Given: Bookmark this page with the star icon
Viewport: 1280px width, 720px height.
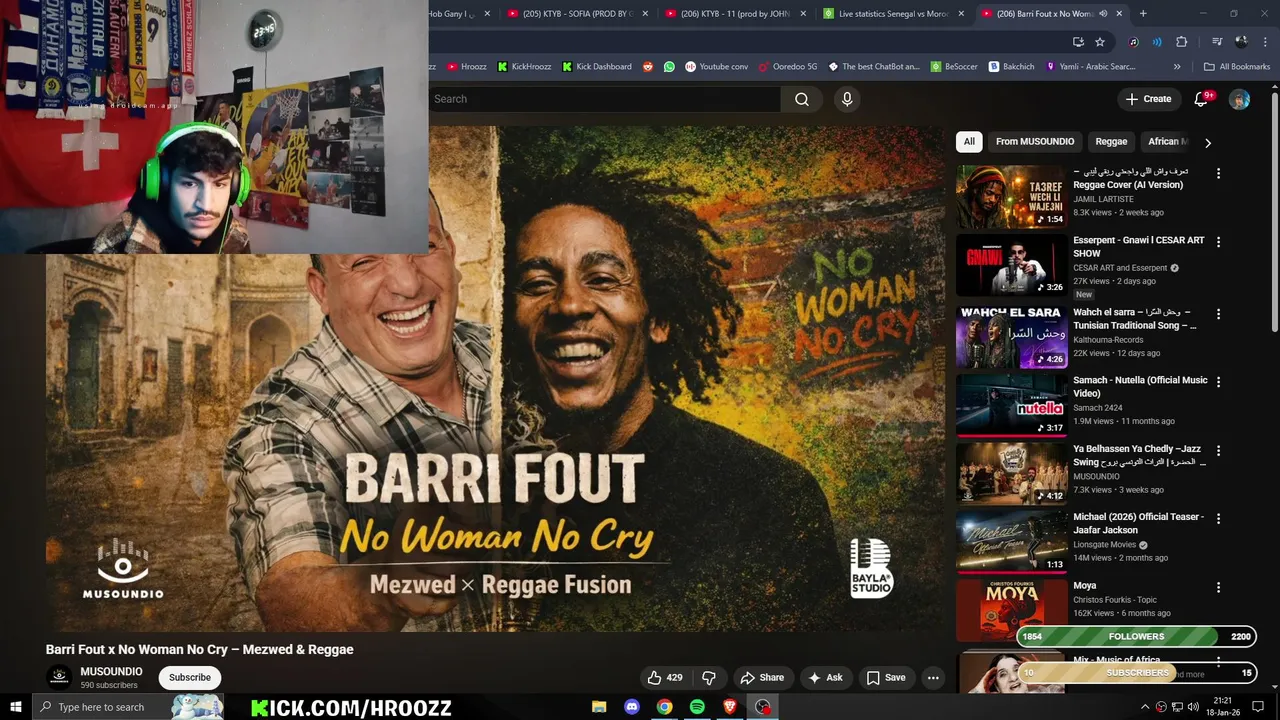Looking at the screenshot, I should click(1100, 42).
